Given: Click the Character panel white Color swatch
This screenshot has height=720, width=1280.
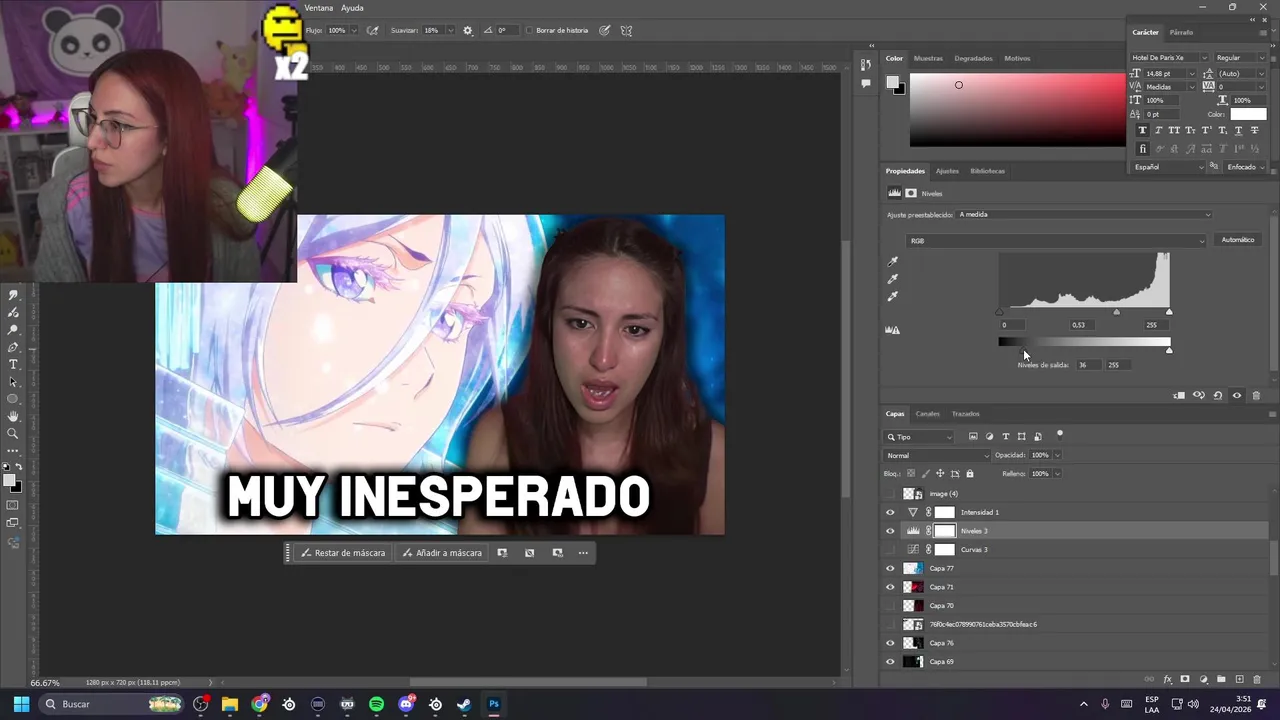Looking at the screenshot, I should [1248, 114].
